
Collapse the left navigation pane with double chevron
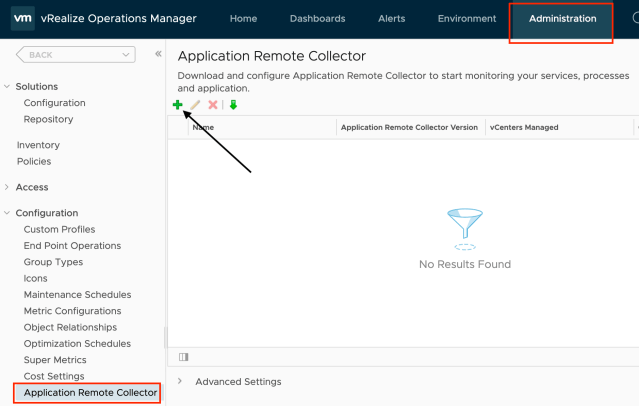point(158,54)
